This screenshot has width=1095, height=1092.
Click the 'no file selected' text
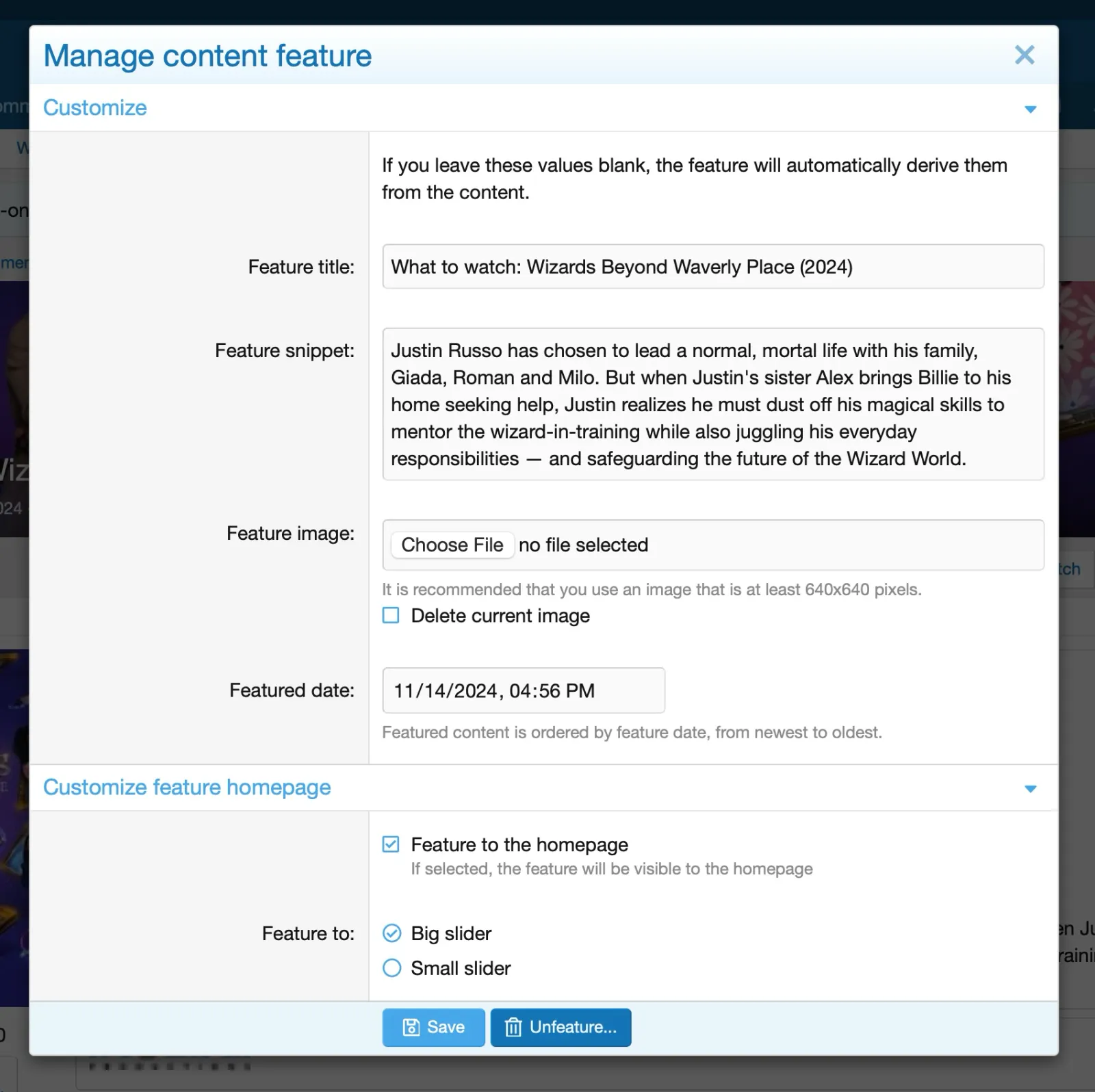point(583,545)
